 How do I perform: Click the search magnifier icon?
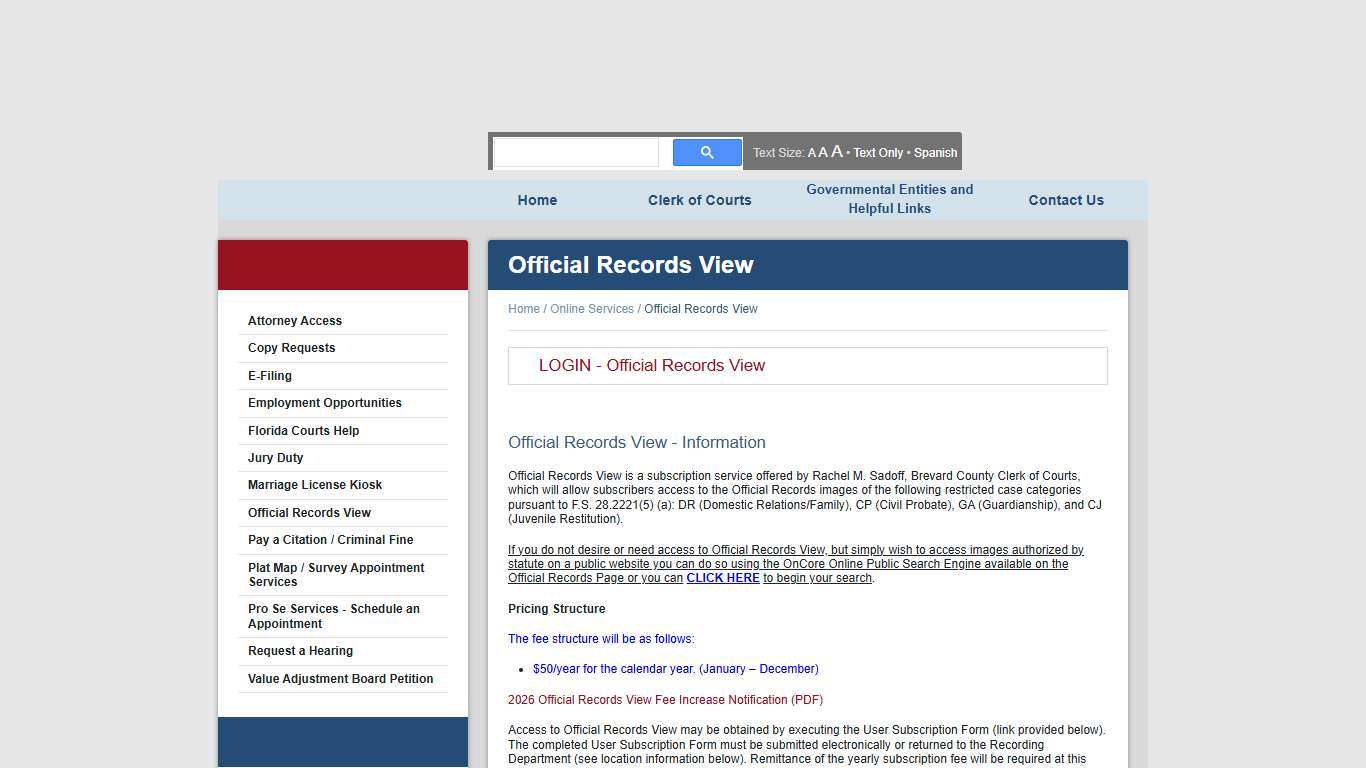[x=706, y=151]
